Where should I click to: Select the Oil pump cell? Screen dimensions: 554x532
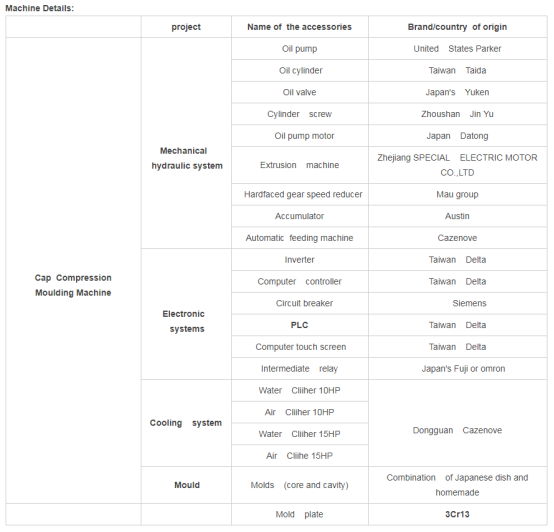(x=300, y=49)
